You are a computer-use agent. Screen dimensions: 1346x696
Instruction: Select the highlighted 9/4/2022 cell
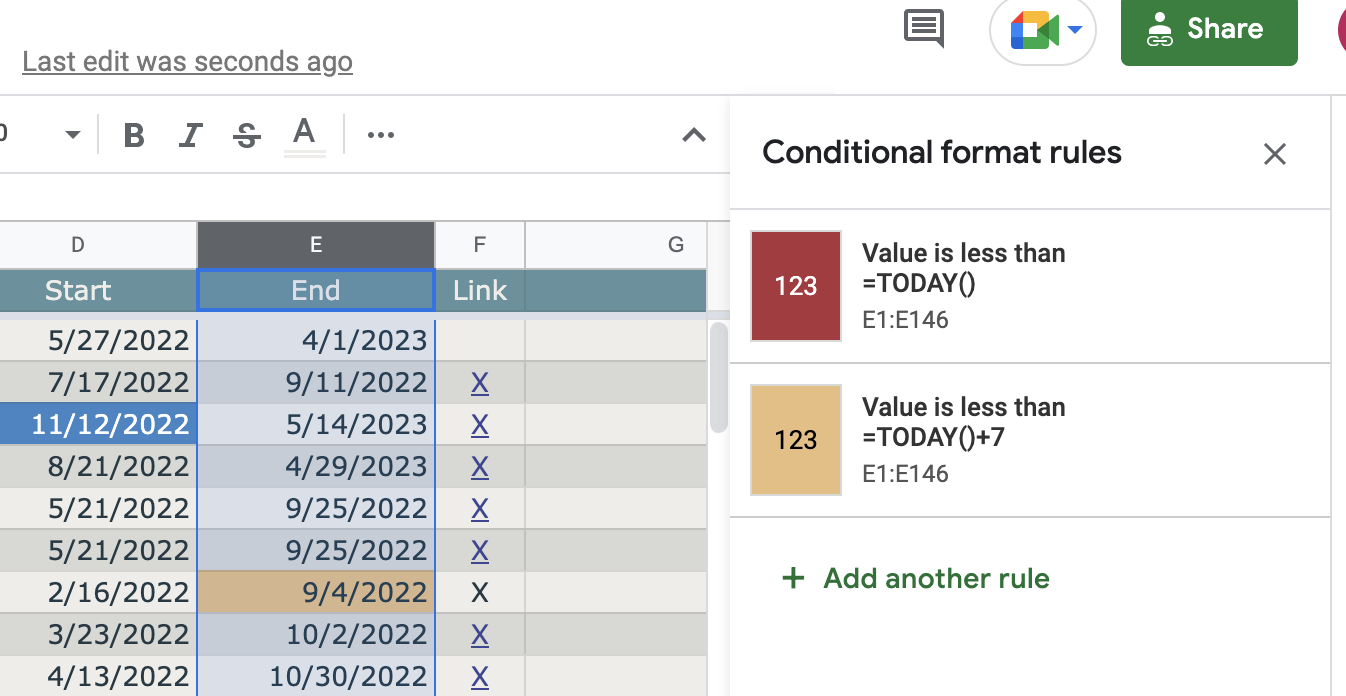(316, 592)
